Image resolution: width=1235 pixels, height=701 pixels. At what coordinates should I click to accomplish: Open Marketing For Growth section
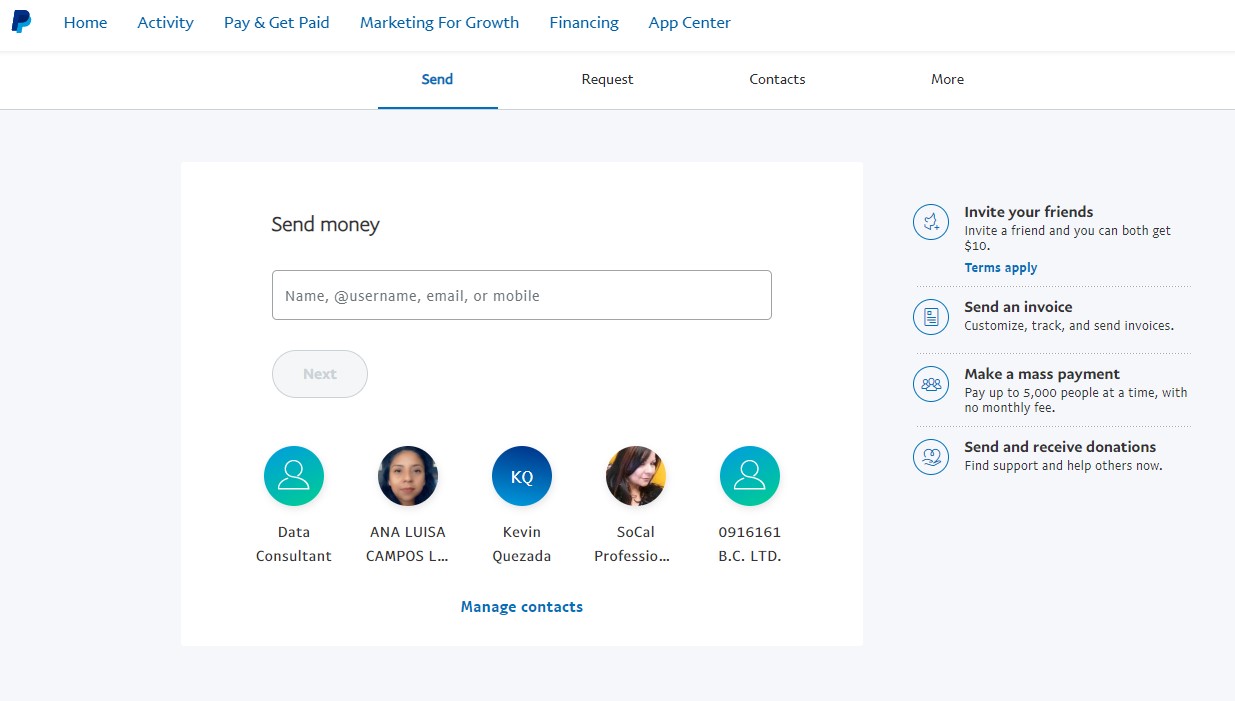(439, 22)
